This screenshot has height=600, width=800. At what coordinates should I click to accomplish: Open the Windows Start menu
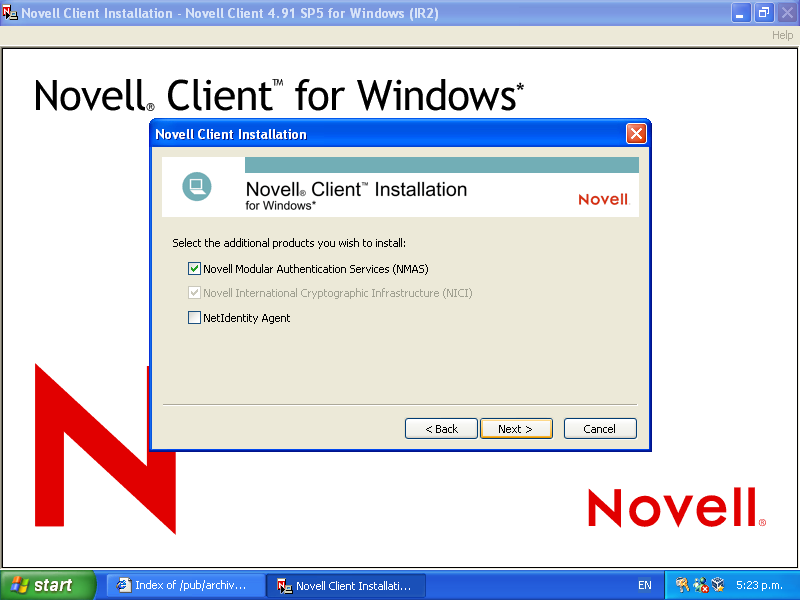[x=48, y=585]
